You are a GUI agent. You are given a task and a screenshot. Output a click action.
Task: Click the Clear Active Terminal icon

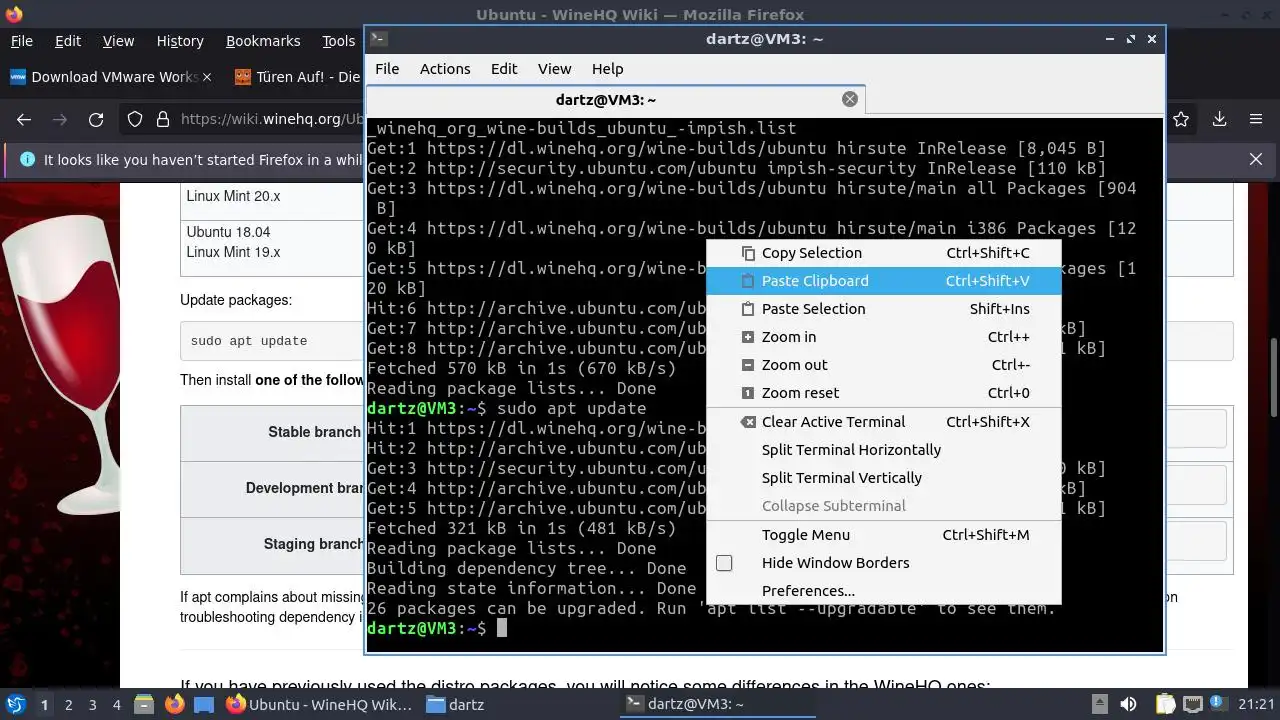point(747,422)
